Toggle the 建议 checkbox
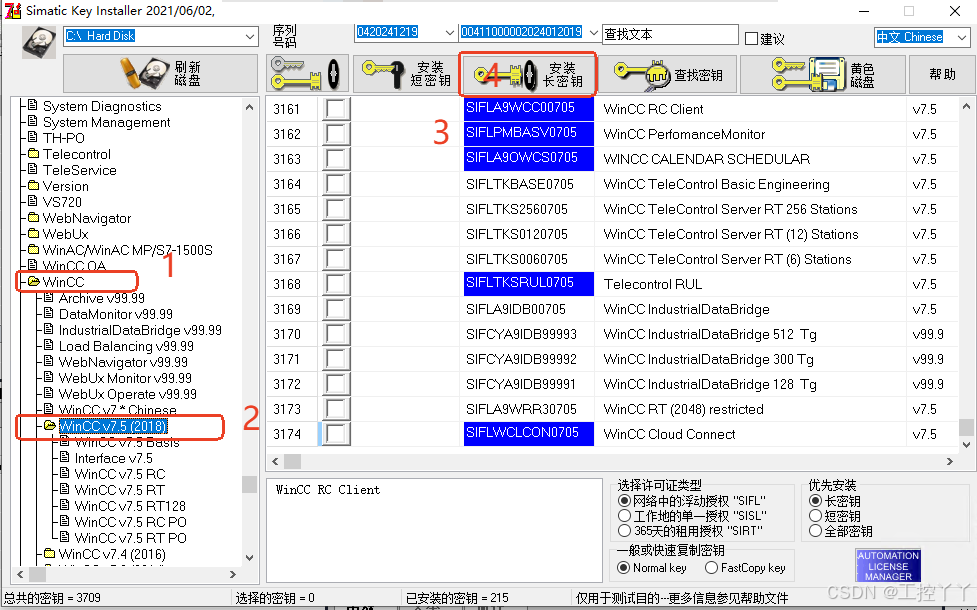 751,39
